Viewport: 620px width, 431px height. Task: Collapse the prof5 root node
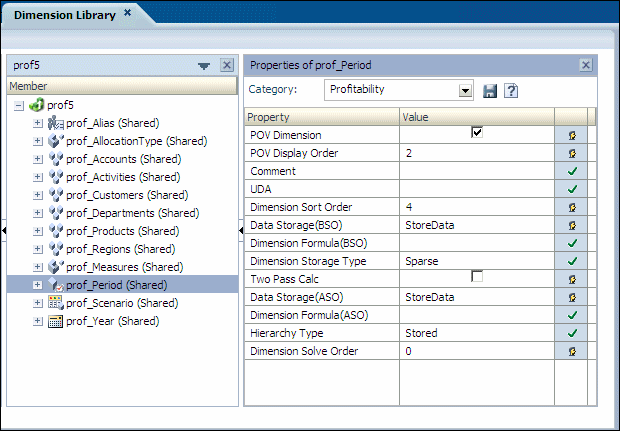[19, 106]
